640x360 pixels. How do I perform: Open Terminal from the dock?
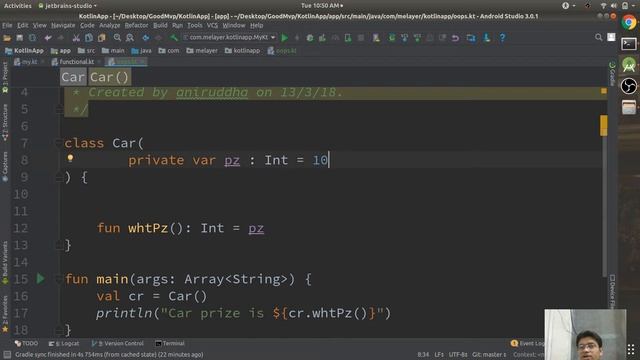pos(629,44)
